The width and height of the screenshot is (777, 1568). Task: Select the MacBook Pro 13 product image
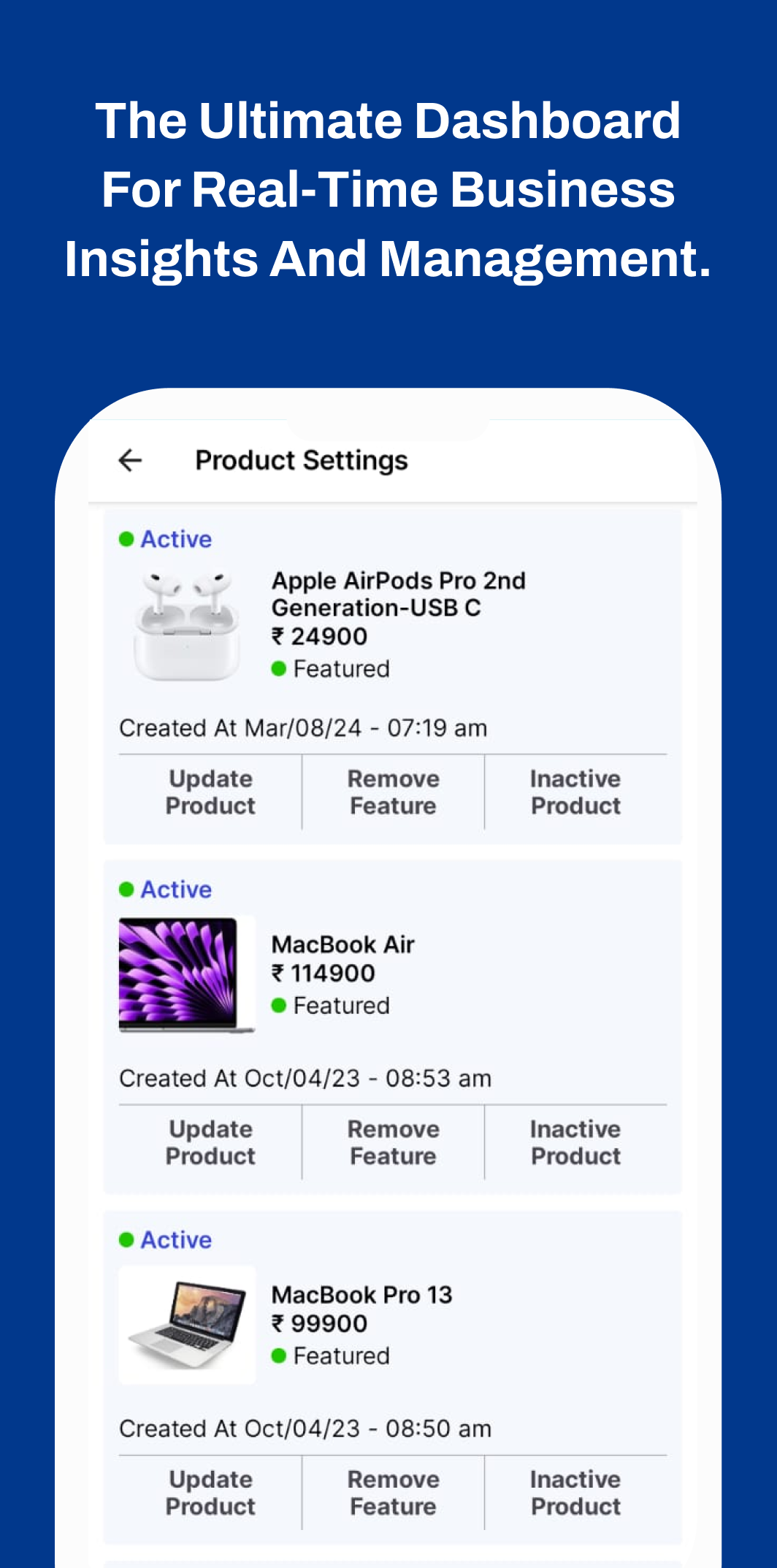(x=185, y=1323)
